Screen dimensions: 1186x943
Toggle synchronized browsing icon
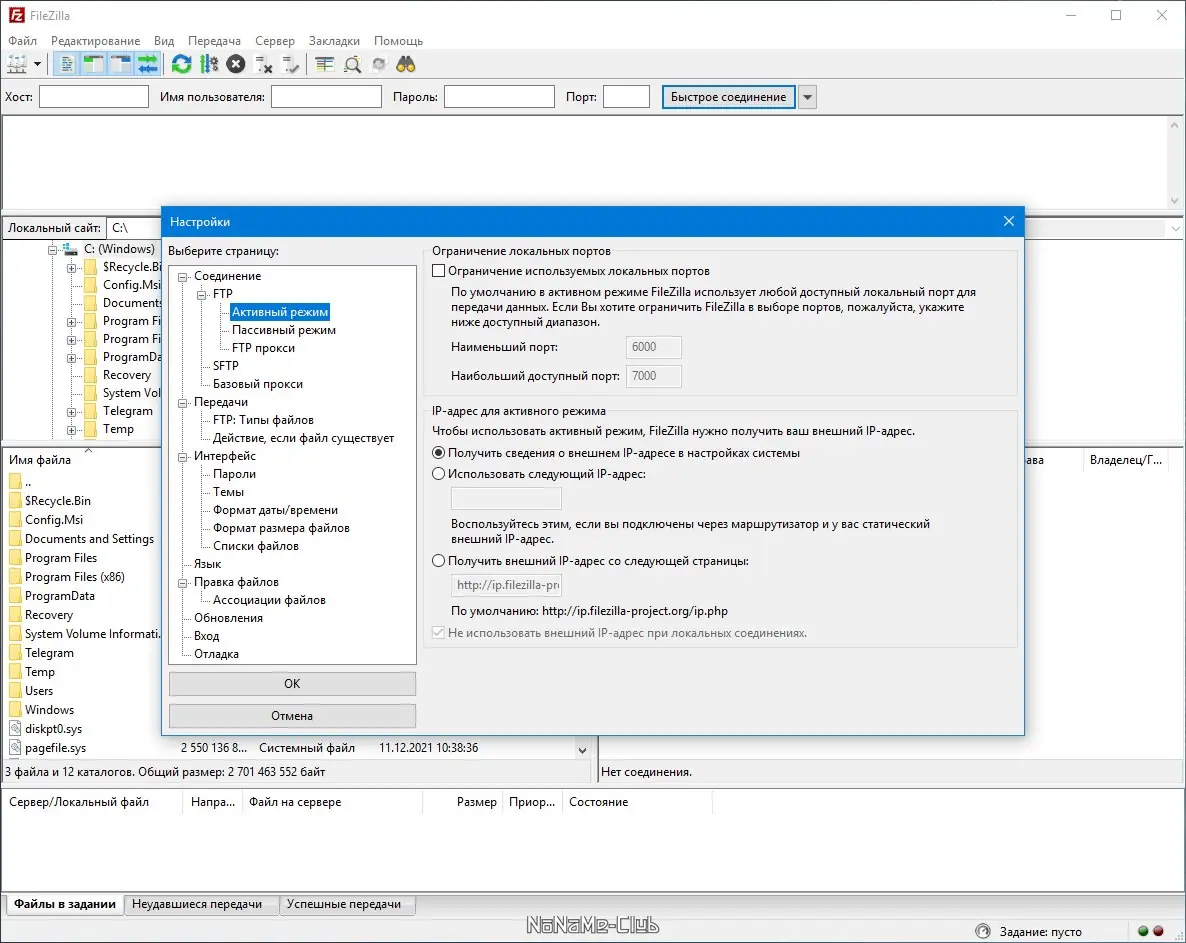[x=379, y=64]
